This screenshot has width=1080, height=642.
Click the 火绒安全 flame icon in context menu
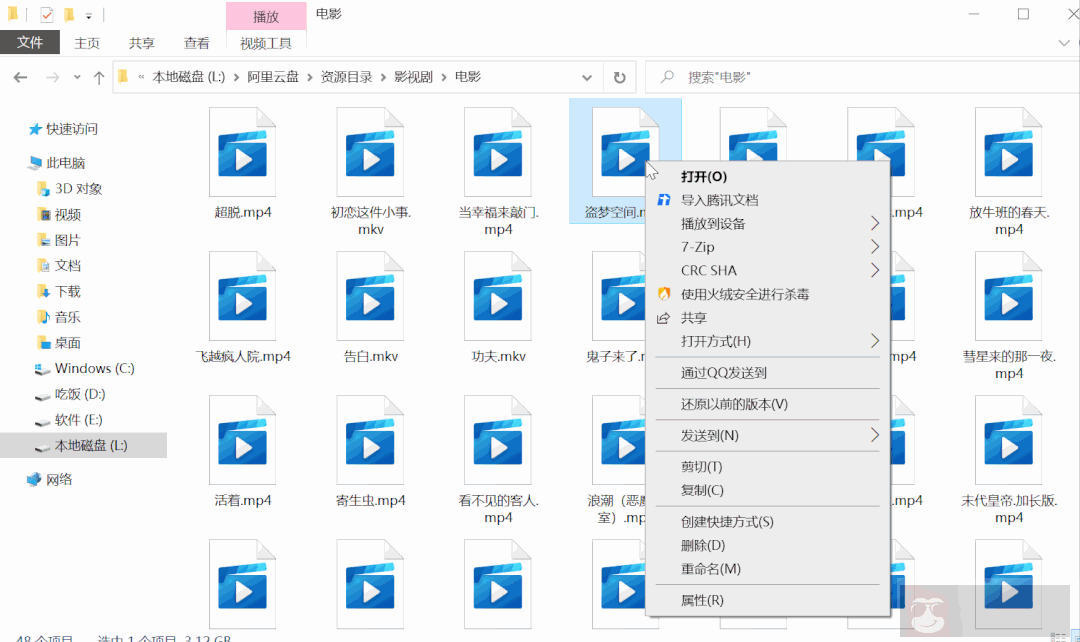click(663, 294)
